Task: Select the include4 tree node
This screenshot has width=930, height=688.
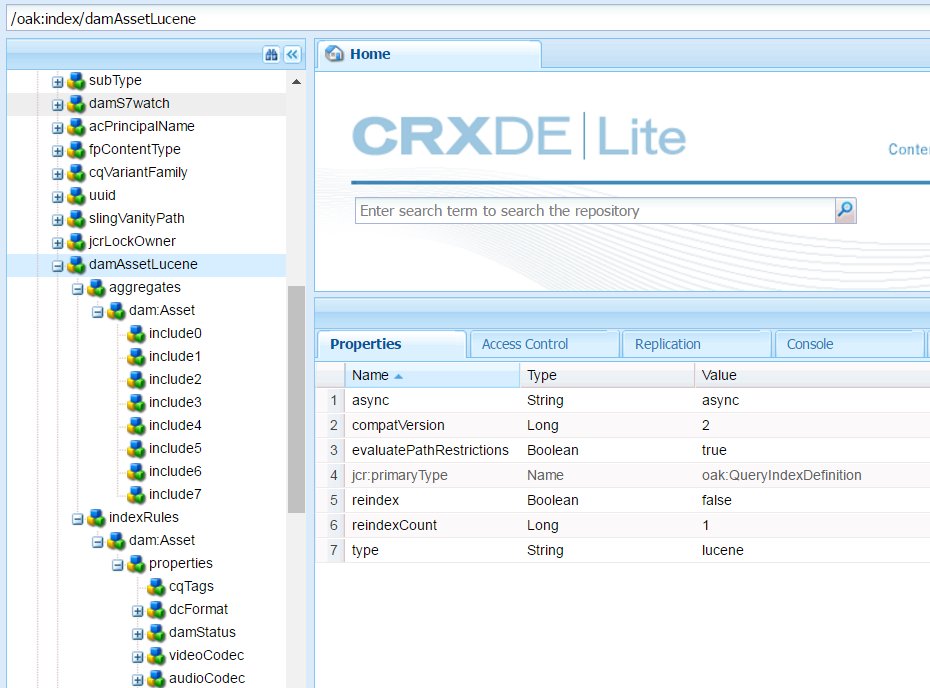Action: [x=175, y=426]
